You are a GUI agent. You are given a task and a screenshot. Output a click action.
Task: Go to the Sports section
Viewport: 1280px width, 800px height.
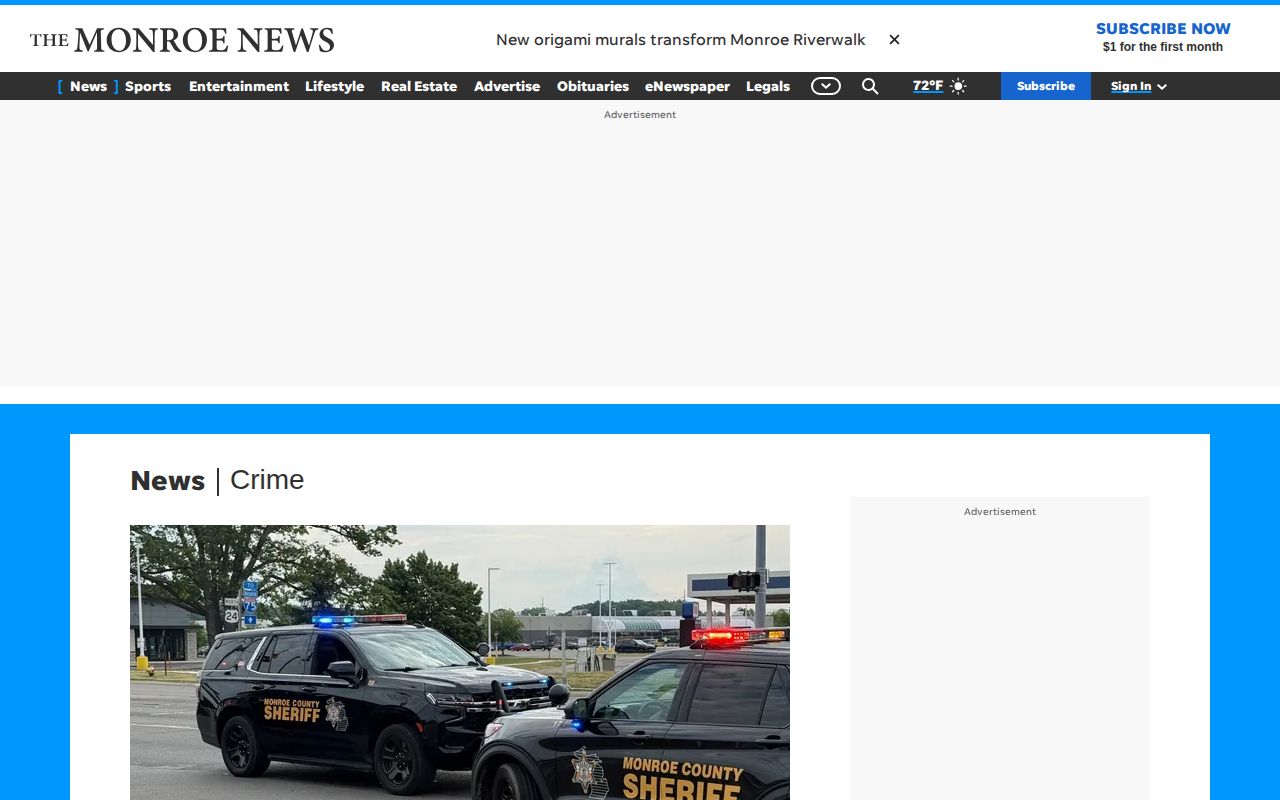click(148, 86)
